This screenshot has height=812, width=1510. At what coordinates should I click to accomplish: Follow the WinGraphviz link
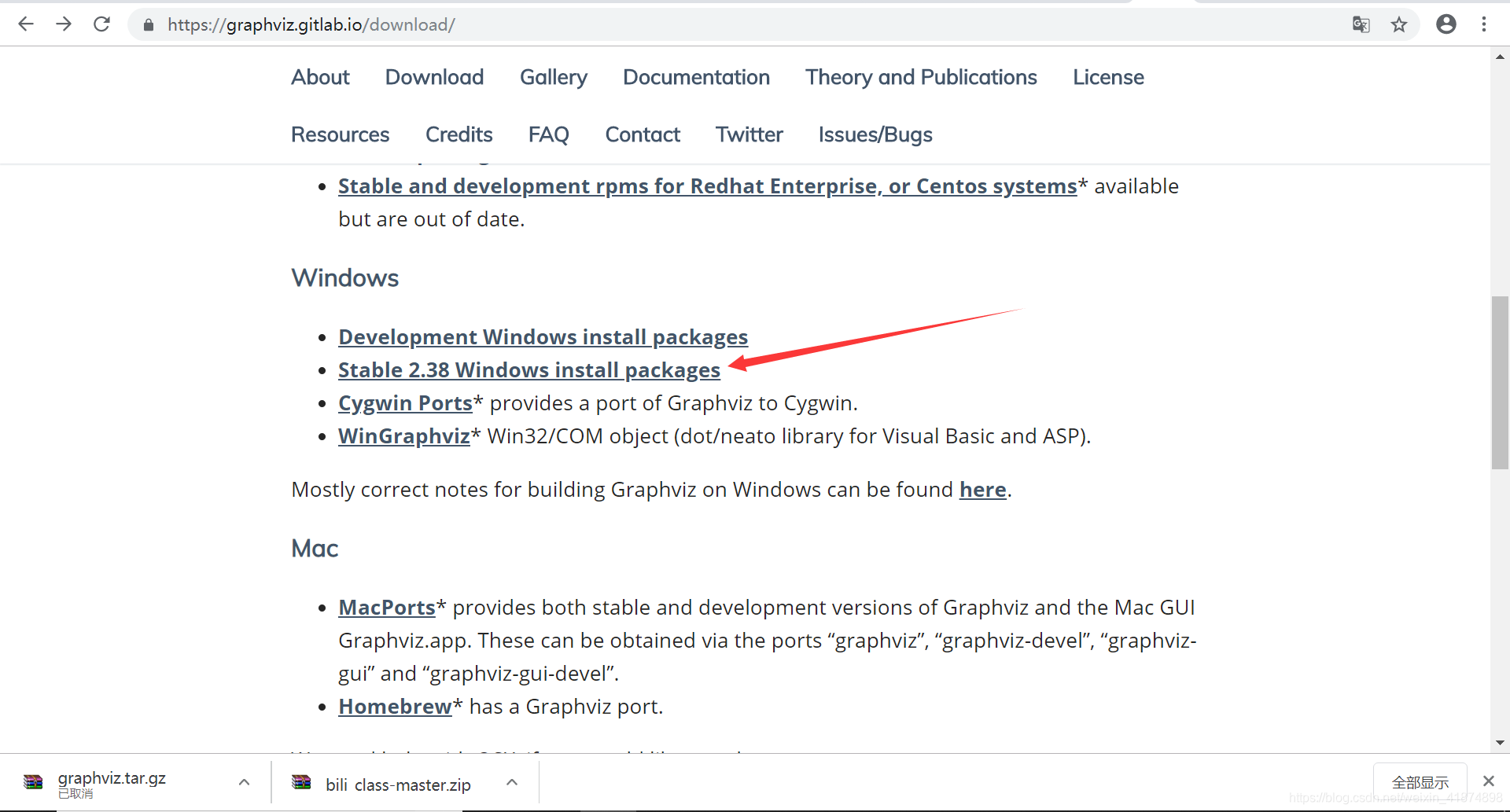(x=403, y=436)
